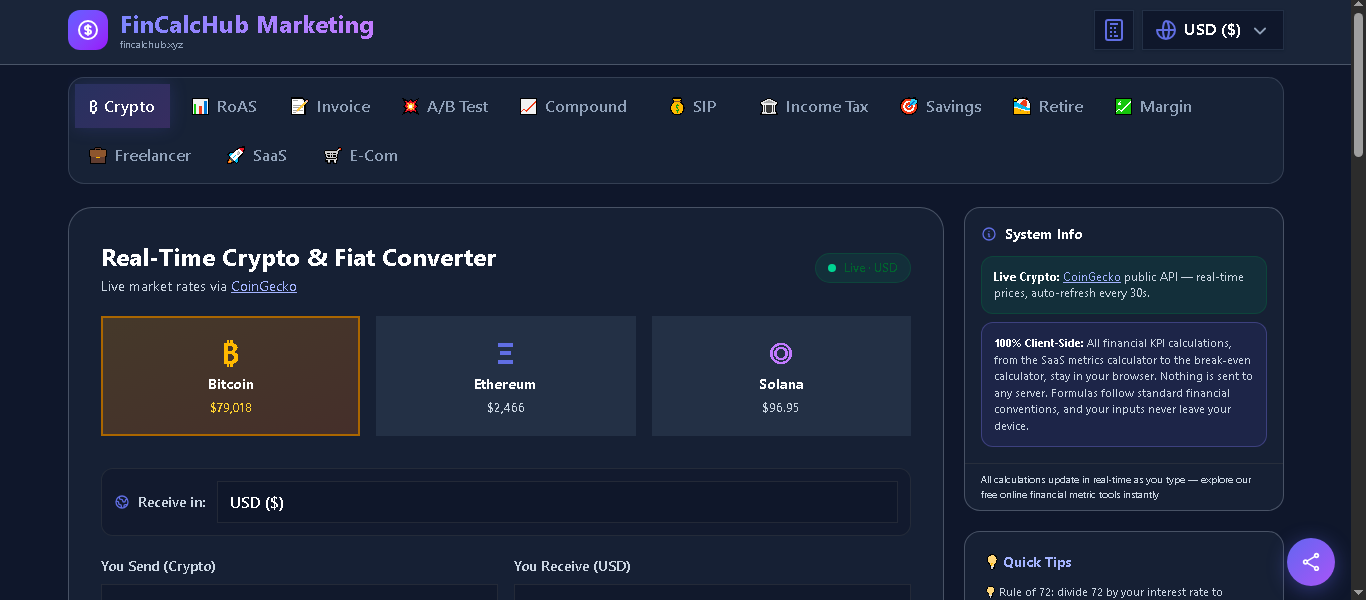Switch to the RoAS tab
The width and height of the screenshot is (1366, 600).
click(225, 106)
